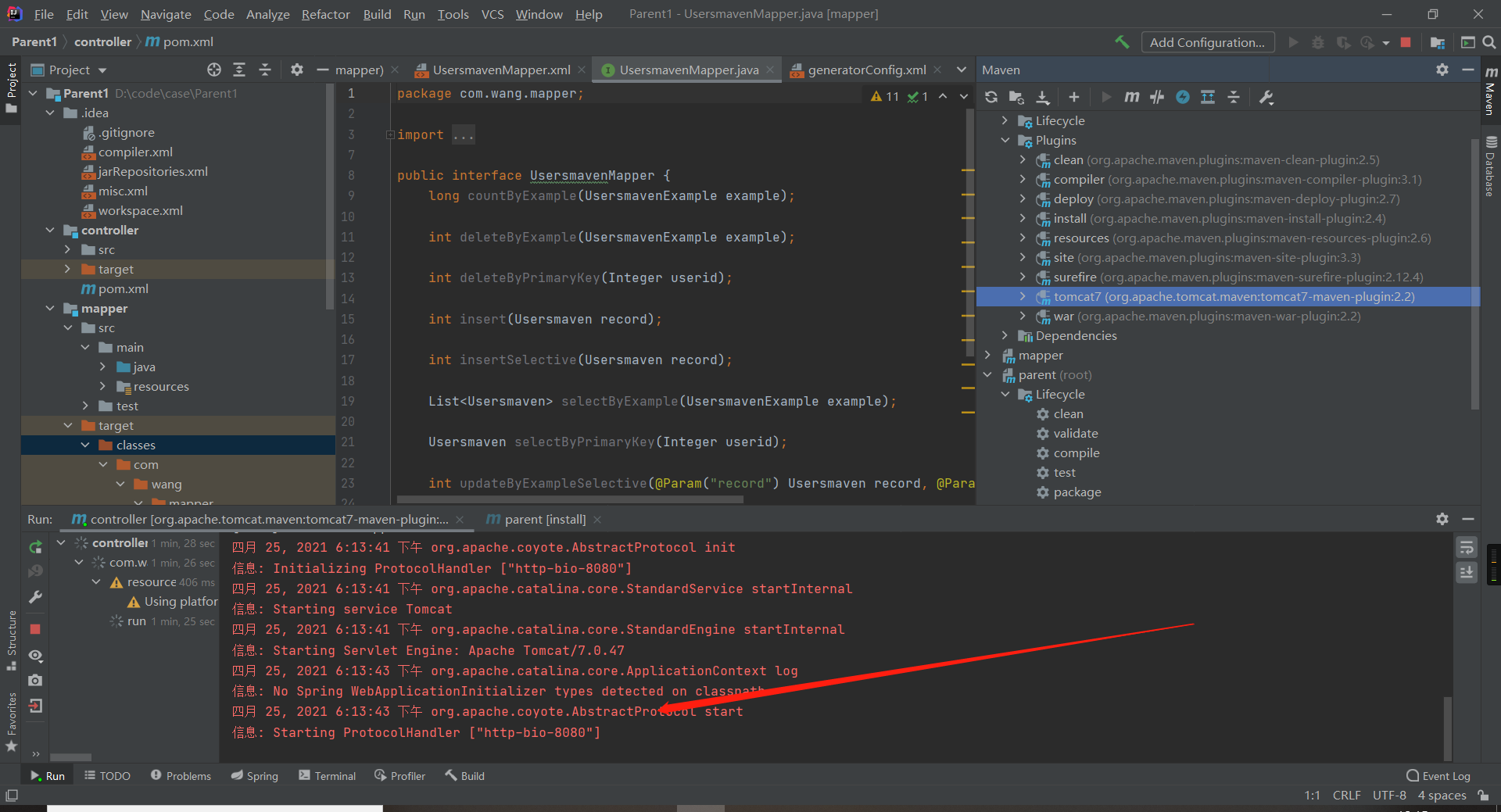Viewport: 1501px width, 812px height.
Task: Switch to parent [install] run tab
Action: 544,519
